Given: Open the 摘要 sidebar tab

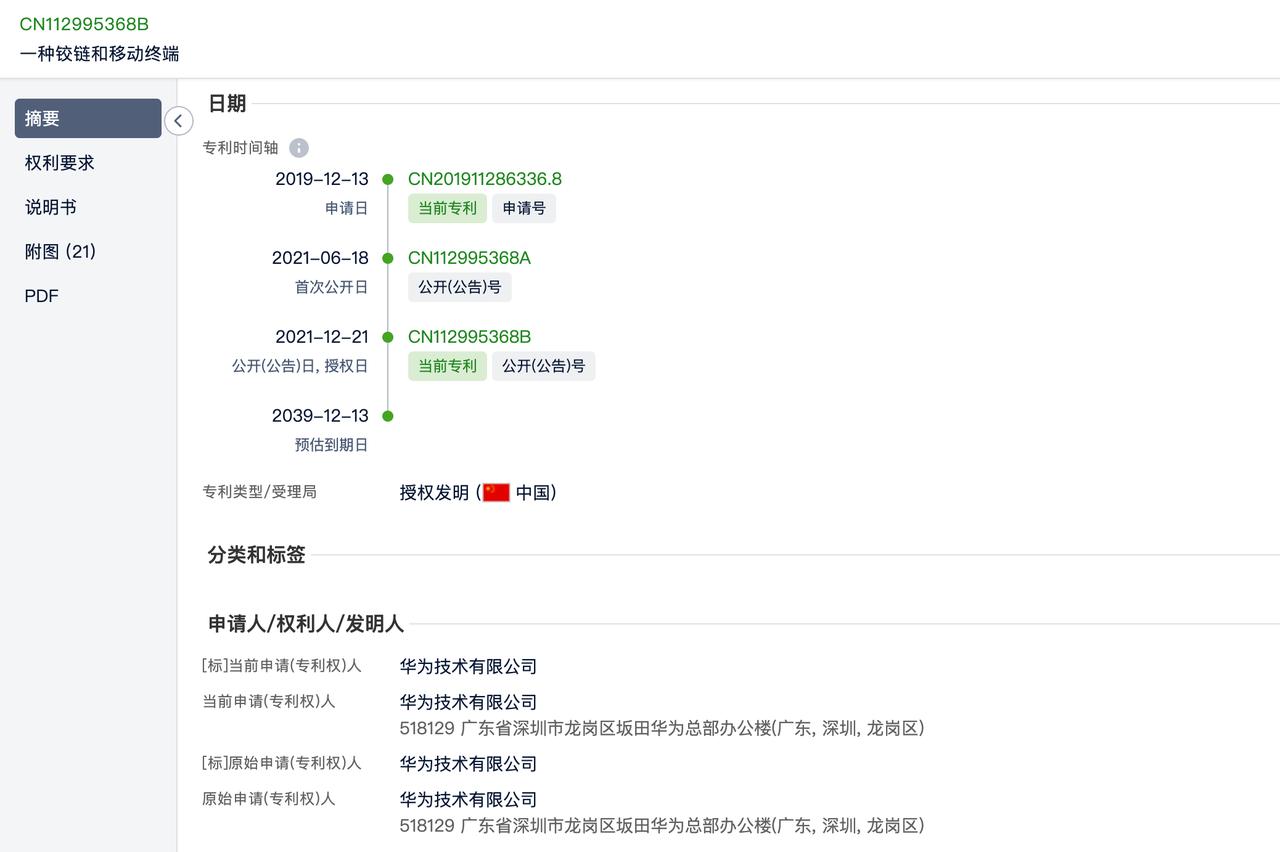Looking at the screenshot, I should point(88,118).
